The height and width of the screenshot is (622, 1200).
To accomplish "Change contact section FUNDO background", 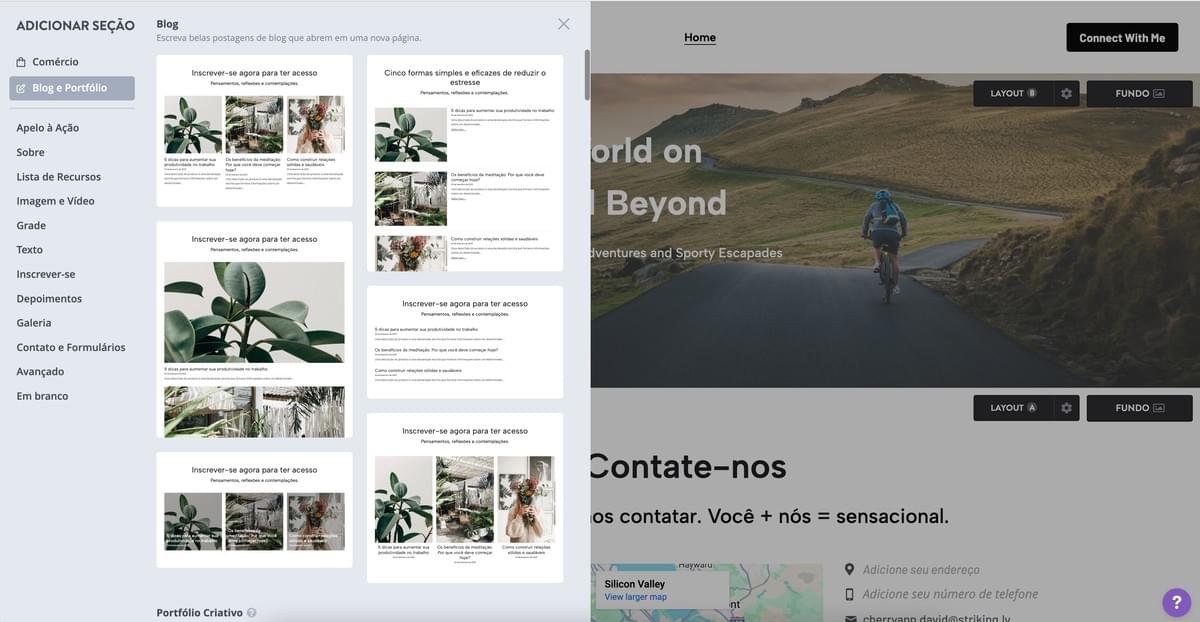I will 1139,408.
